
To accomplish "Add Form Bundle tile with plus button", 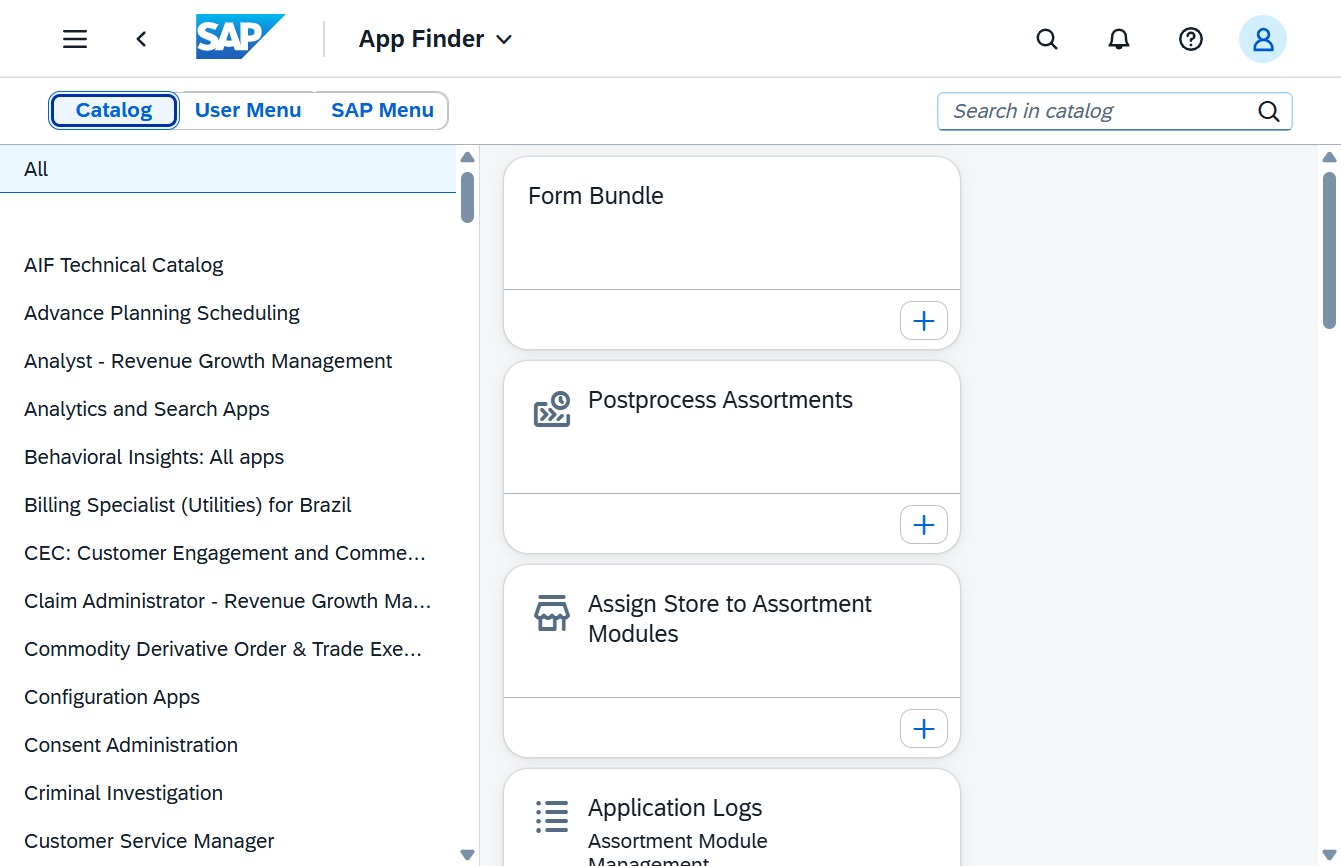I will click(x=924, y=320).
